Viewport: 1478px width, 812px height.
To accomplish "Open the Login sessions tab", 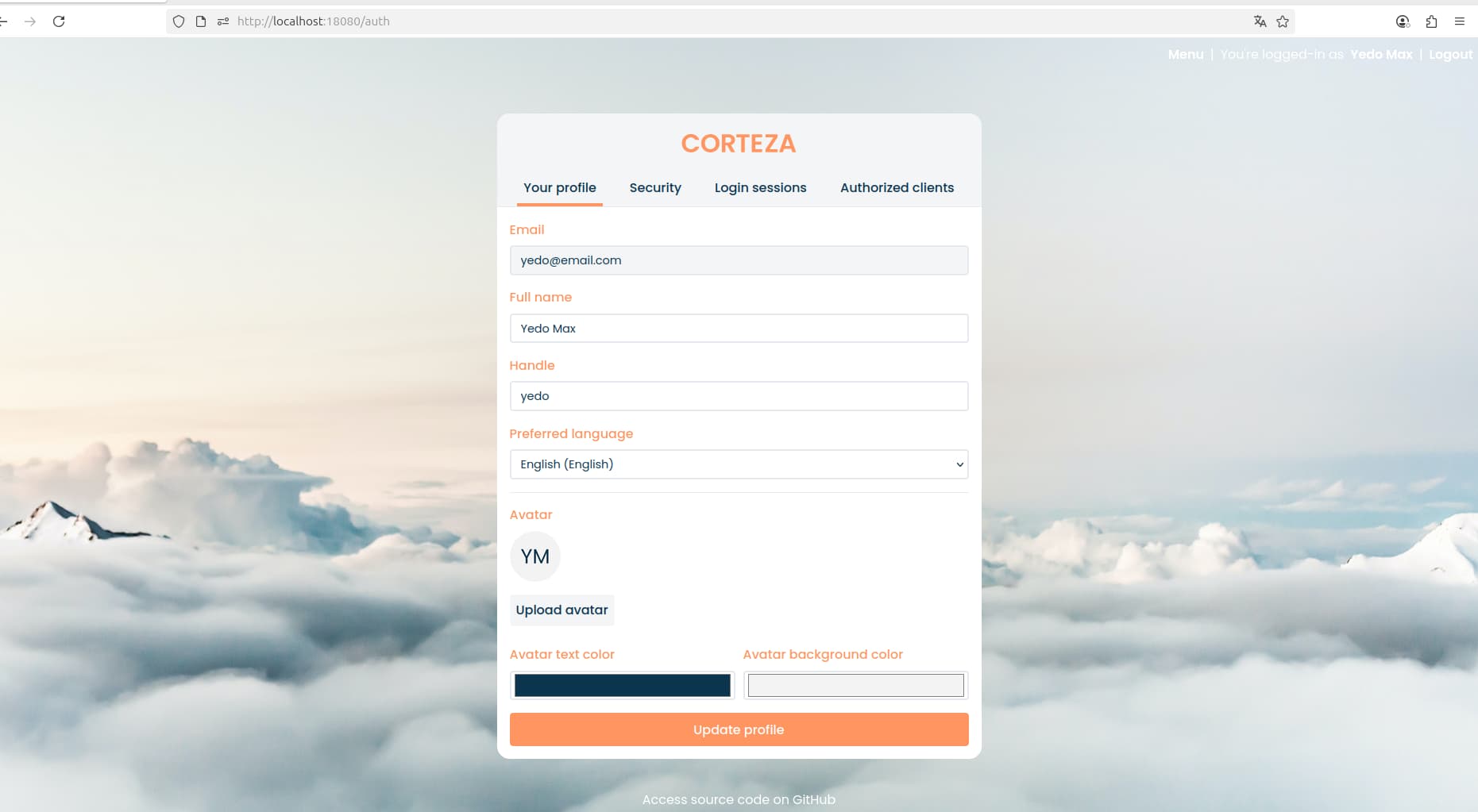I will (x=760, y=188).
